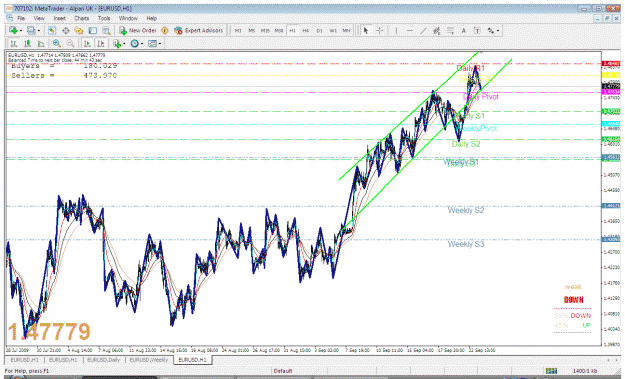Expand the Profiles dropdown arrow
625x379 pixels.
[x=39, y=31]
